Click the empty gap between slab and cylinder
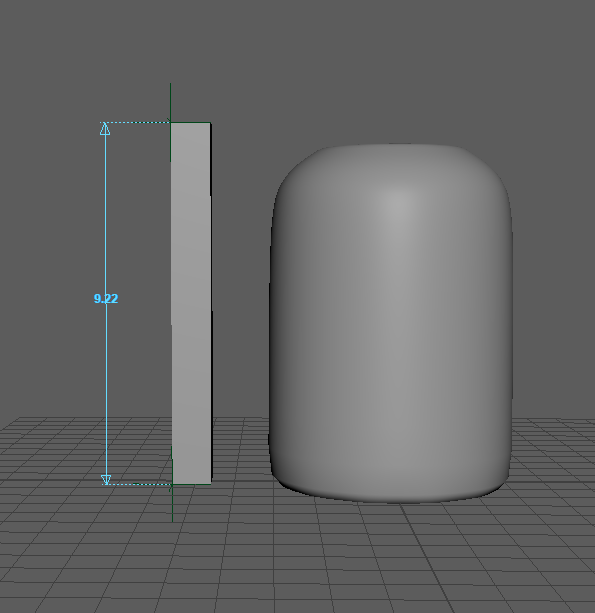595x613 pixels. 240,274
